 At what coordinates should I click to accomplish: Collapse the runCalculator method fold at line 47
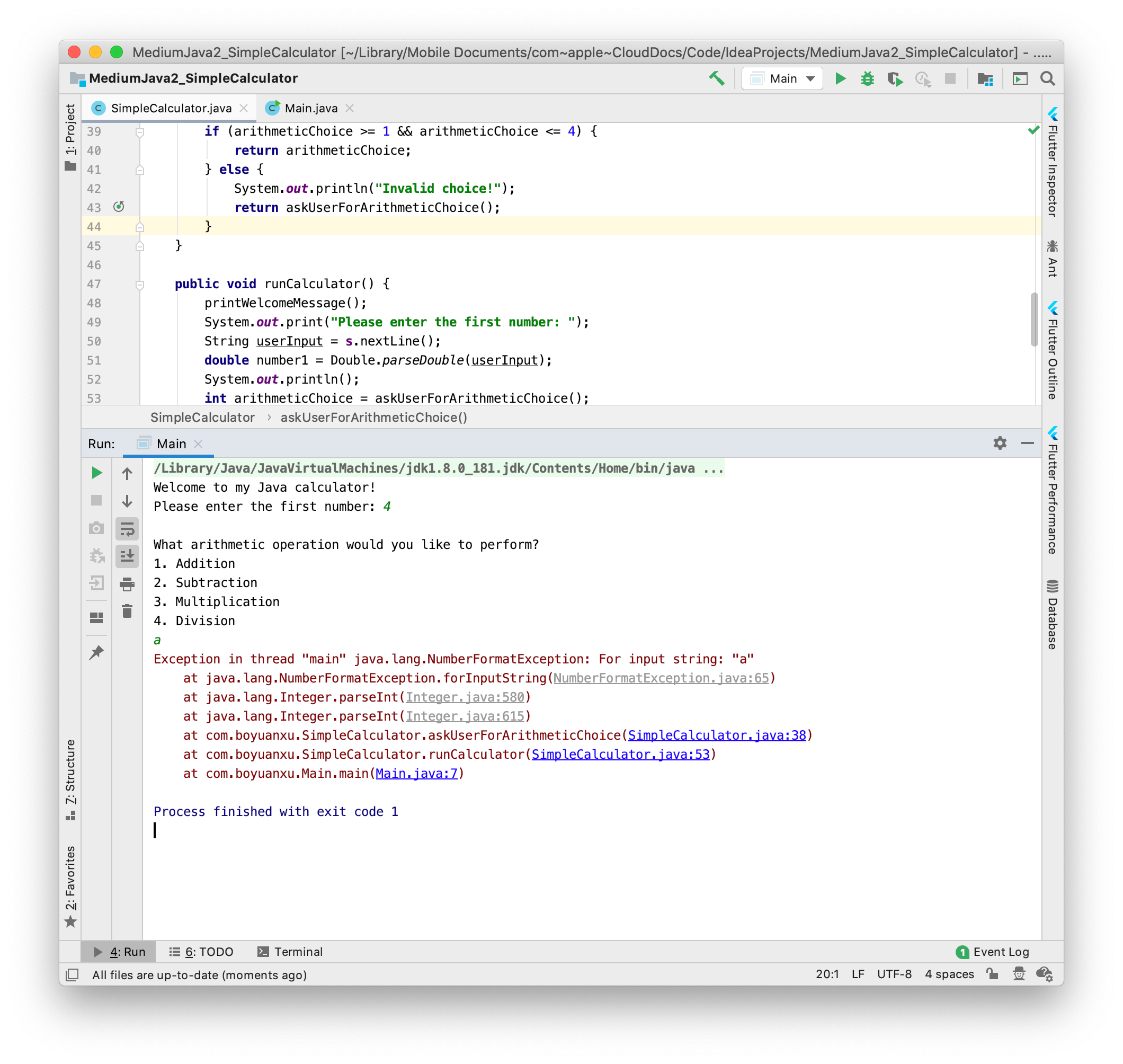click(x=139, y=283)
